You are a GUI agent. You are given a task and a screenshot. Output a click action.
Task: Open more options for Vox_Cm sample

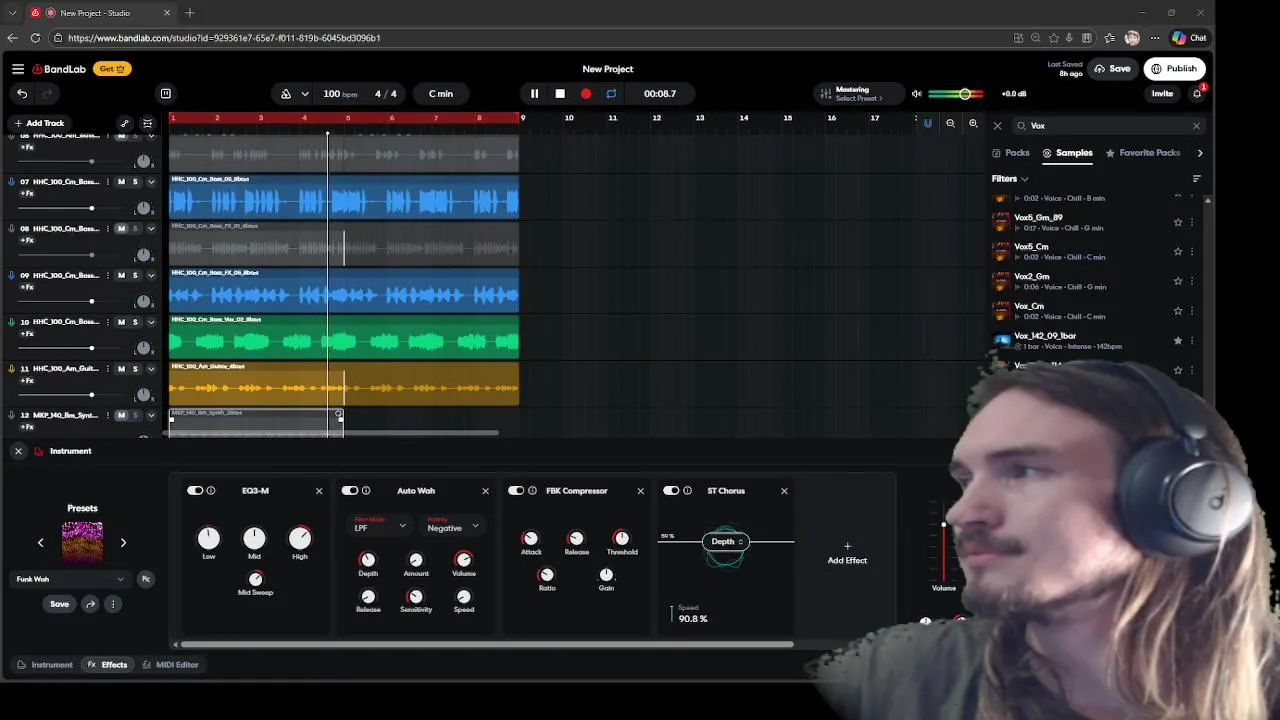(1192, 311)
